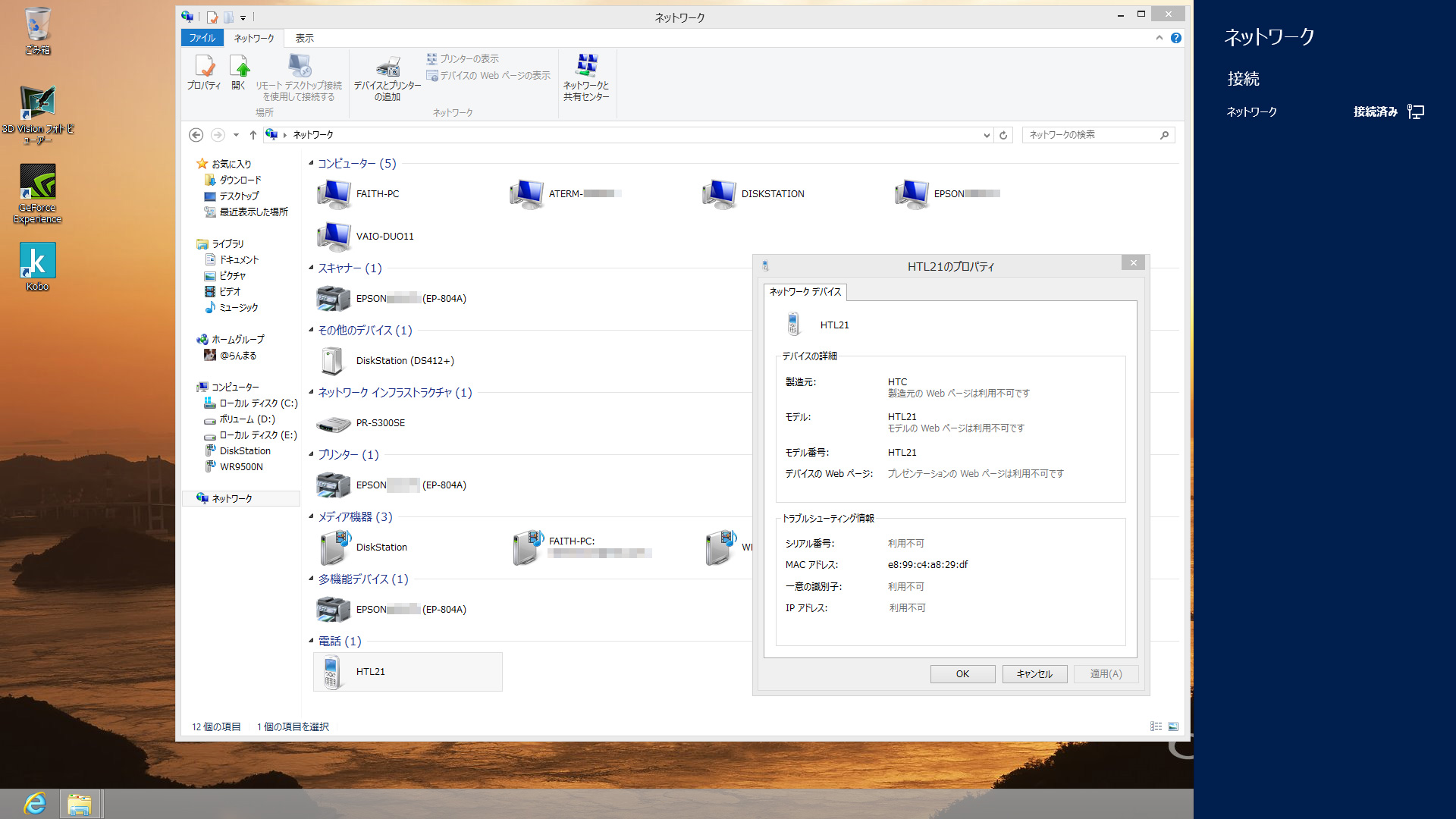Viewport: 1456px width, 819px height.
Task: Click OK in HTL21 properties
Action: 963,674
